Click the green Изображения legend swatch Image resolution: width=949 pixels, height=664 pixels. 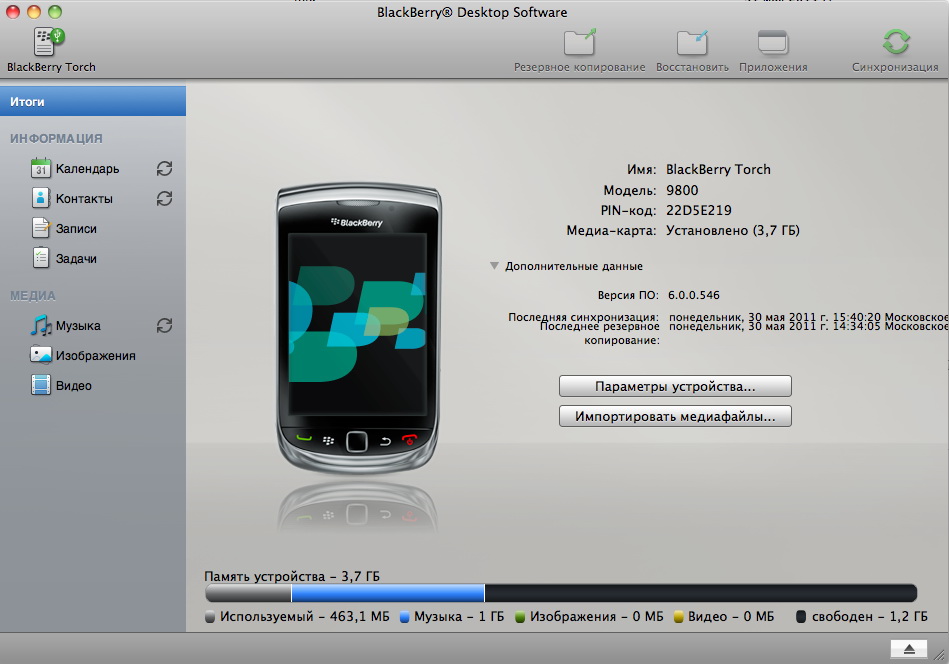pos(520,617)
